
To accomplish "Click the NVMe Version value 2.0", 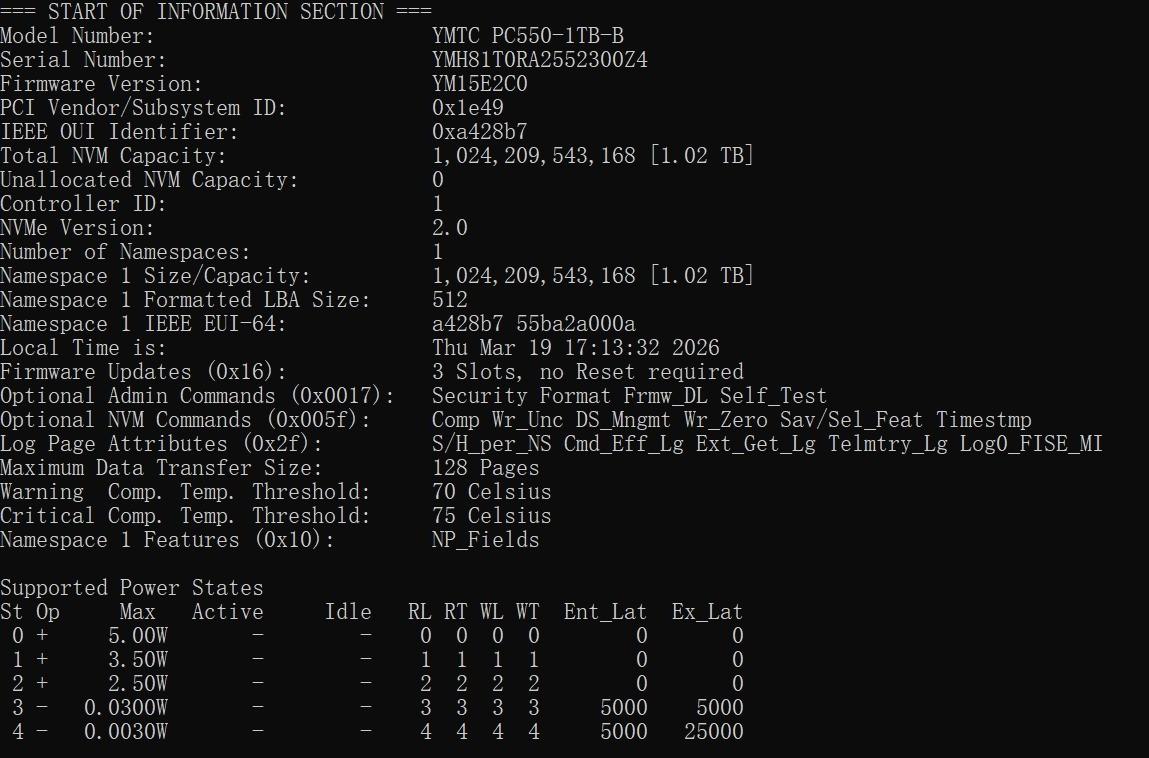I will (x=450, y=228).
